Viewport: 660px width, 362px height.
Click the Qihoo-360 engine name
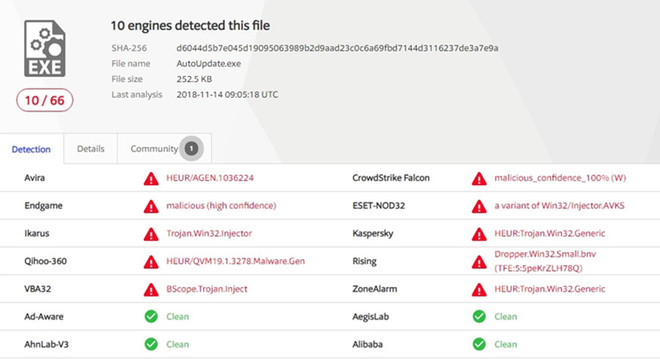coord(45,261)
